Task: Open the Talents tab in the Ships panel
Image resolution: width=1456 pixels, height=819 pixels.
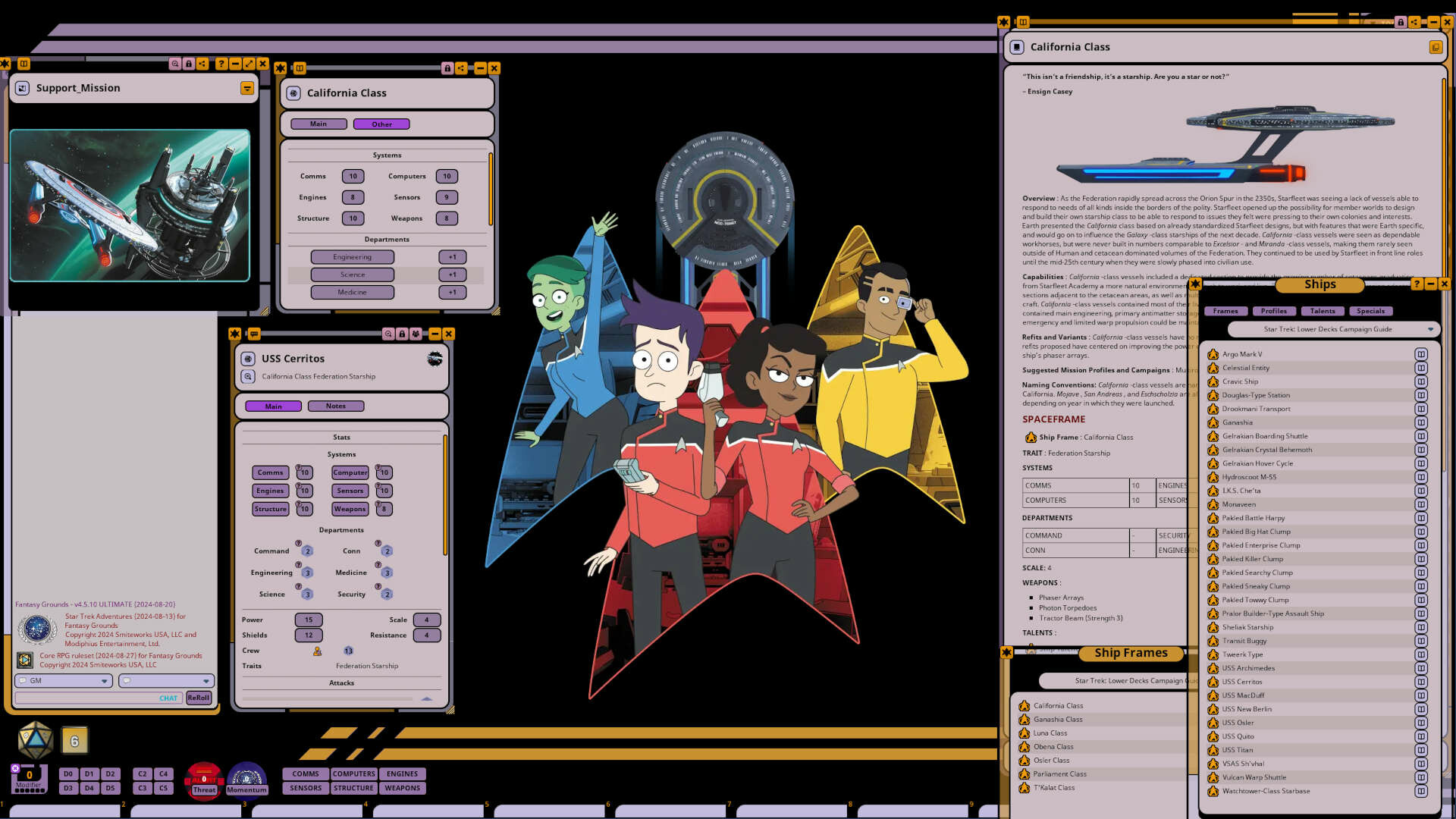Action: (x=1323, y=311)
